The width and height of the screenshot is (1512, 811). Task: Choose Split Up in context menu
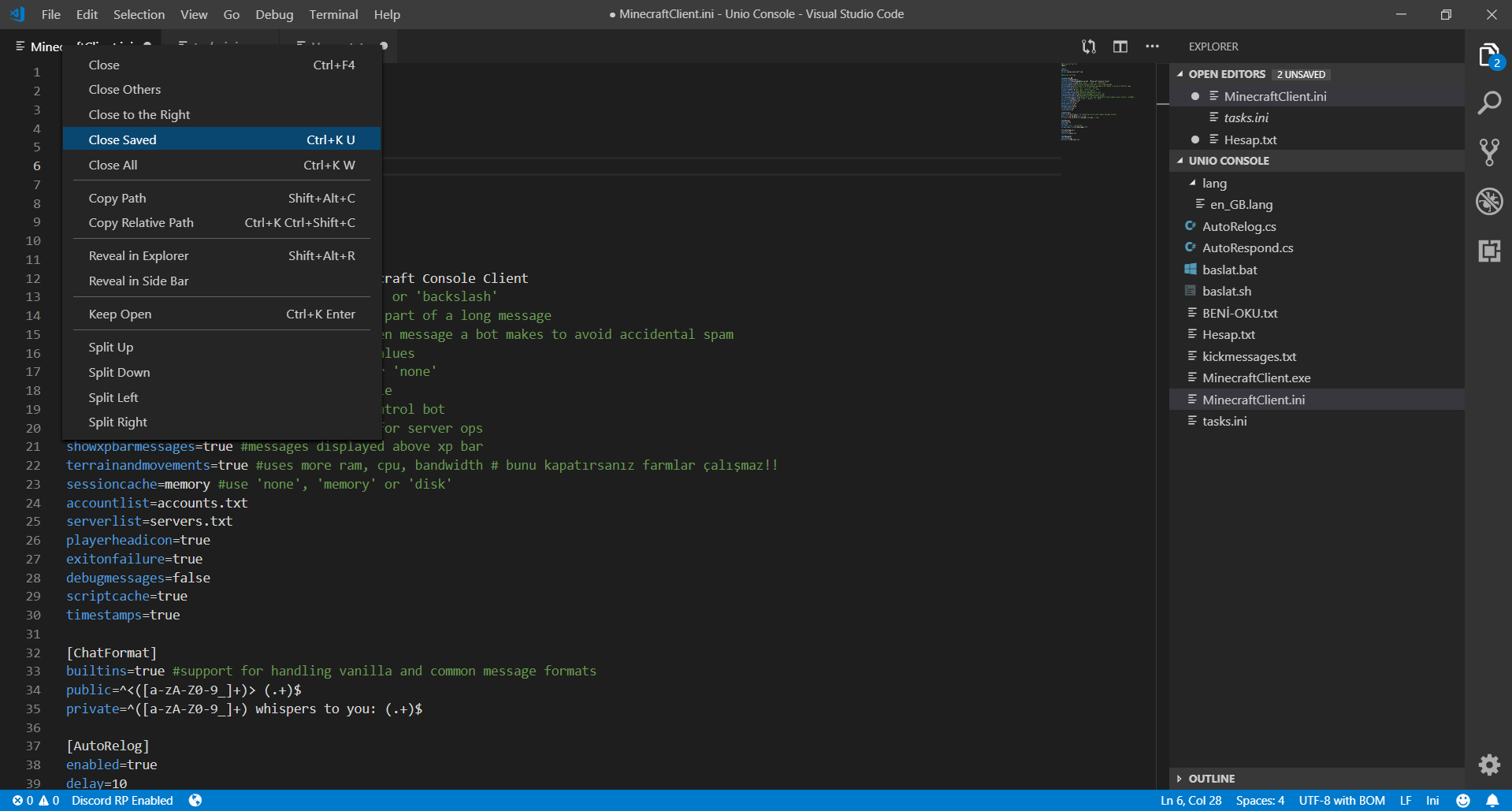click(221, 348)
